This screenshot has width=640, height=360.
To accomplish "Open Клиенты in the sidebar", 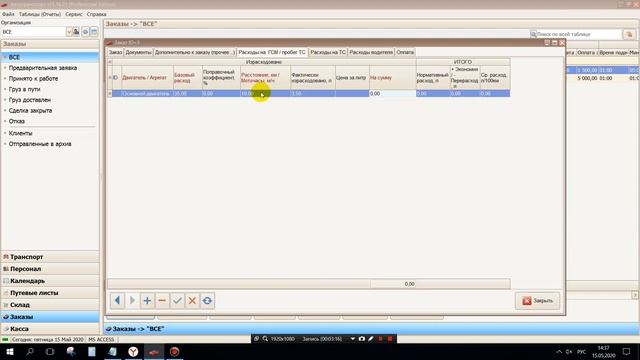I will tap(20, 133).
